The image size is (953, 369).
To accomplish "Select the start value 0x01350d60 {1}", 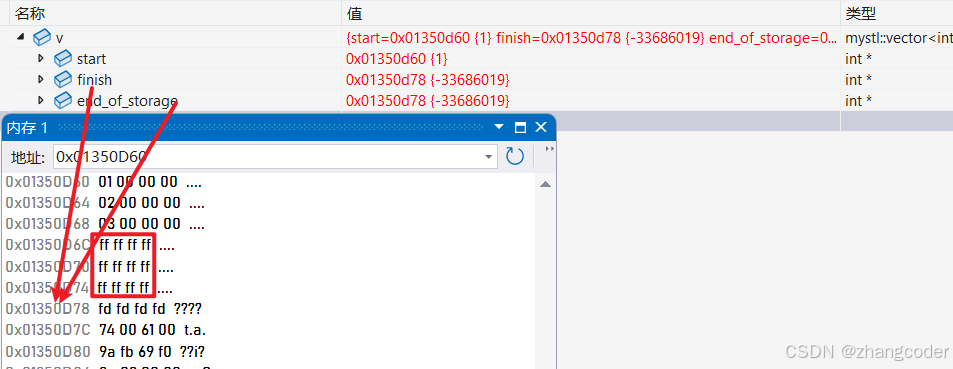I will [396, 59].
